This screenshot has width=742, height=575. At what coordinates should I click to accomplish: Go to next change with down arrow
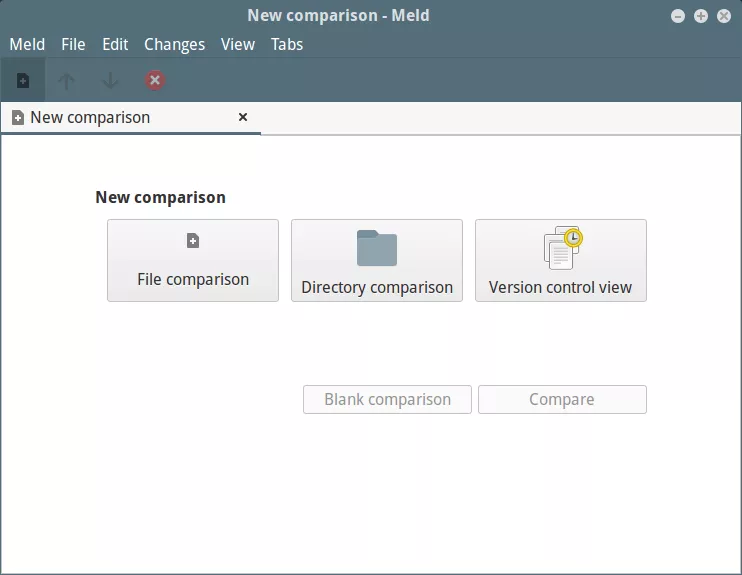[x=111, y=81]
